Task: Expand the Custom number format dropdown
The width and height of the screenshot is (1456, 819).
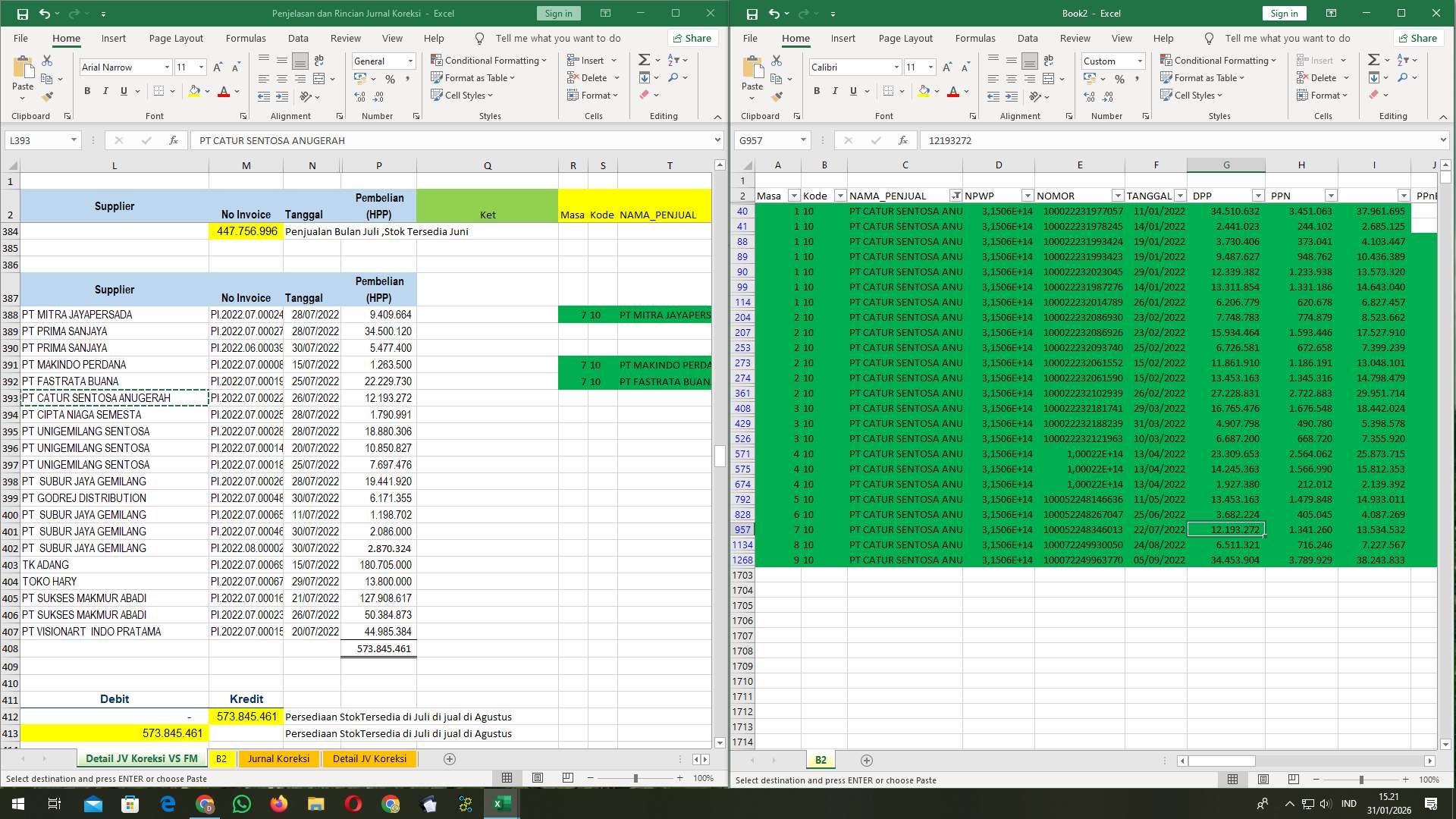Action: (x=1140, y=61)
